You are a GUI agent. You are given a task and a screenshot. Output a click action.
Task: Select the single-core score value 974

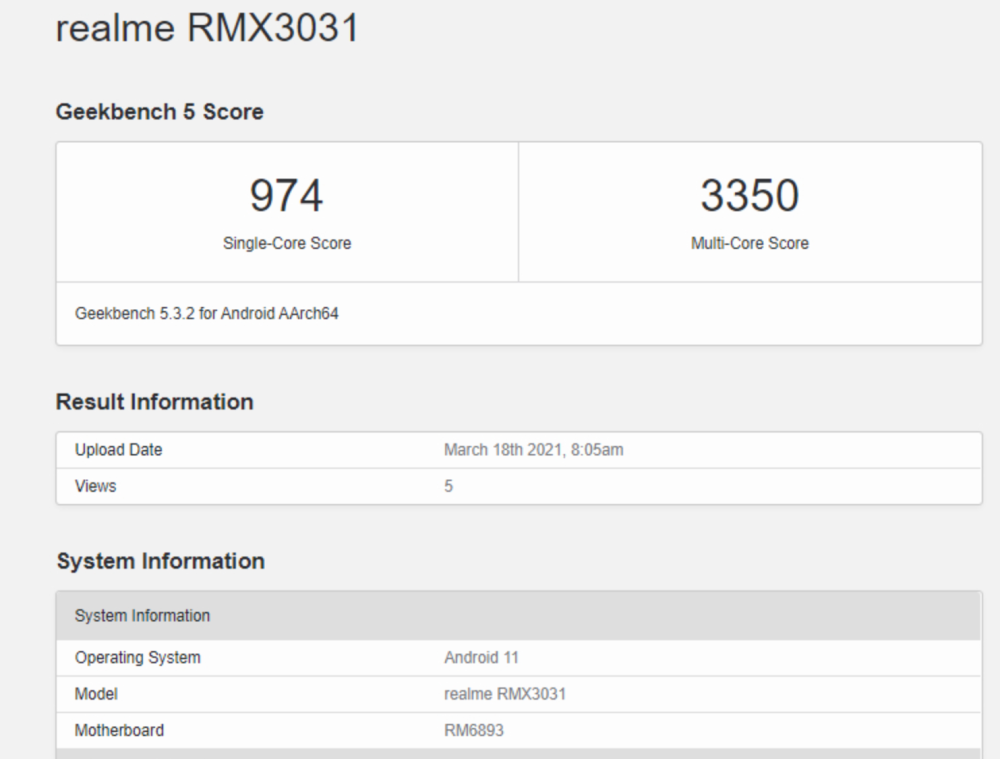coord(286,195)
